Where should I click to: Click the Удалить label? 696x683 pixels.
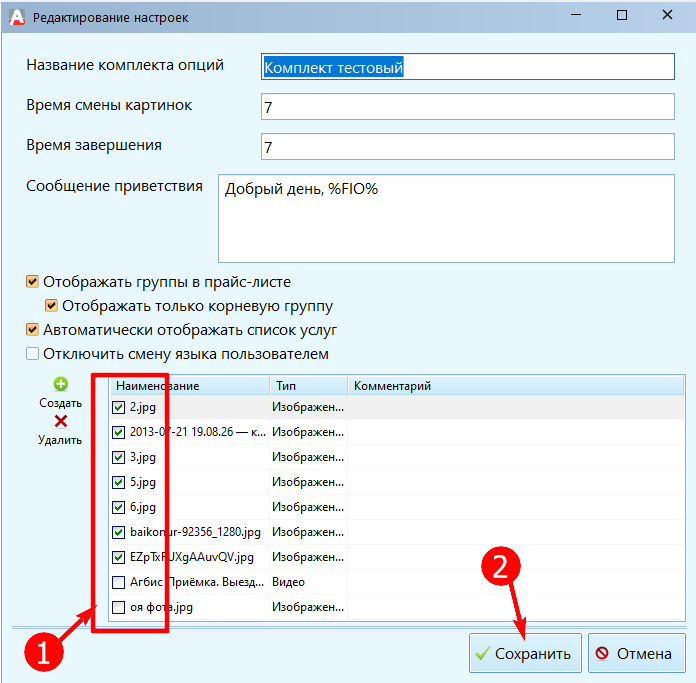(60, 440)
